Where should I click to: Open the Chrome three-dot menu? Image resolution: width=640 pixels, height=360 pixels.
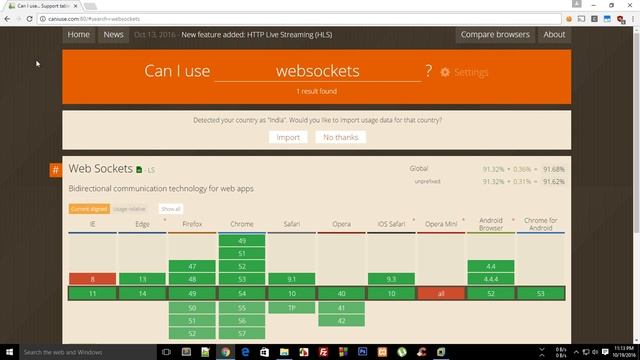633,19
